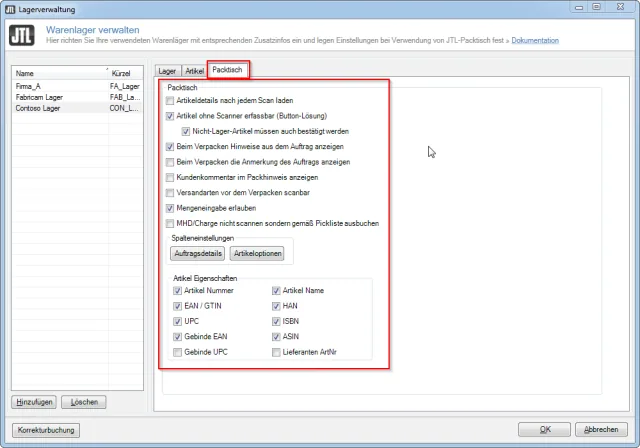The height and width of the screenshot is (448, 640).
Task: Toggle EAN / GTIN checkbox
Action: (x=177, y=306)
